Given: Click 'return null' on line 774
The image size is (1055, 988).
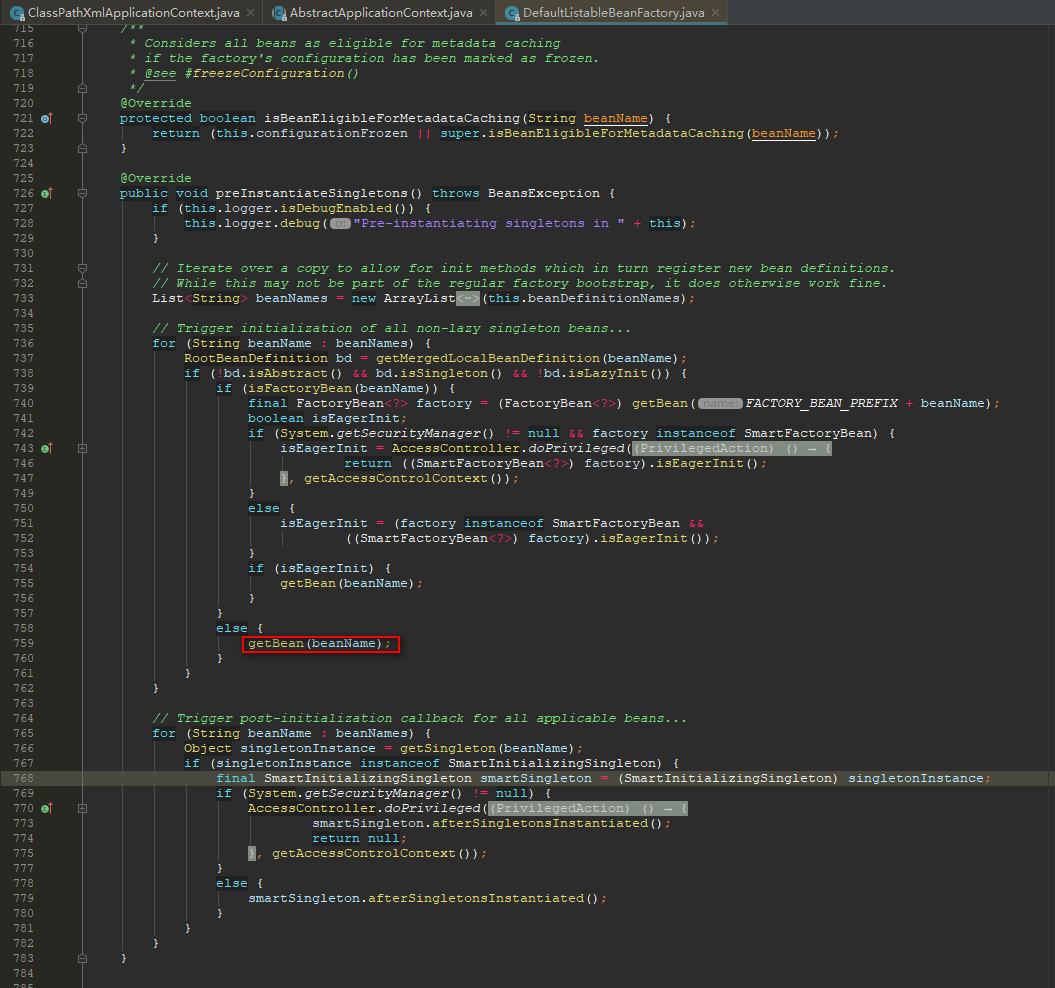Looking at the screenshot, I should tap(355, 839).
